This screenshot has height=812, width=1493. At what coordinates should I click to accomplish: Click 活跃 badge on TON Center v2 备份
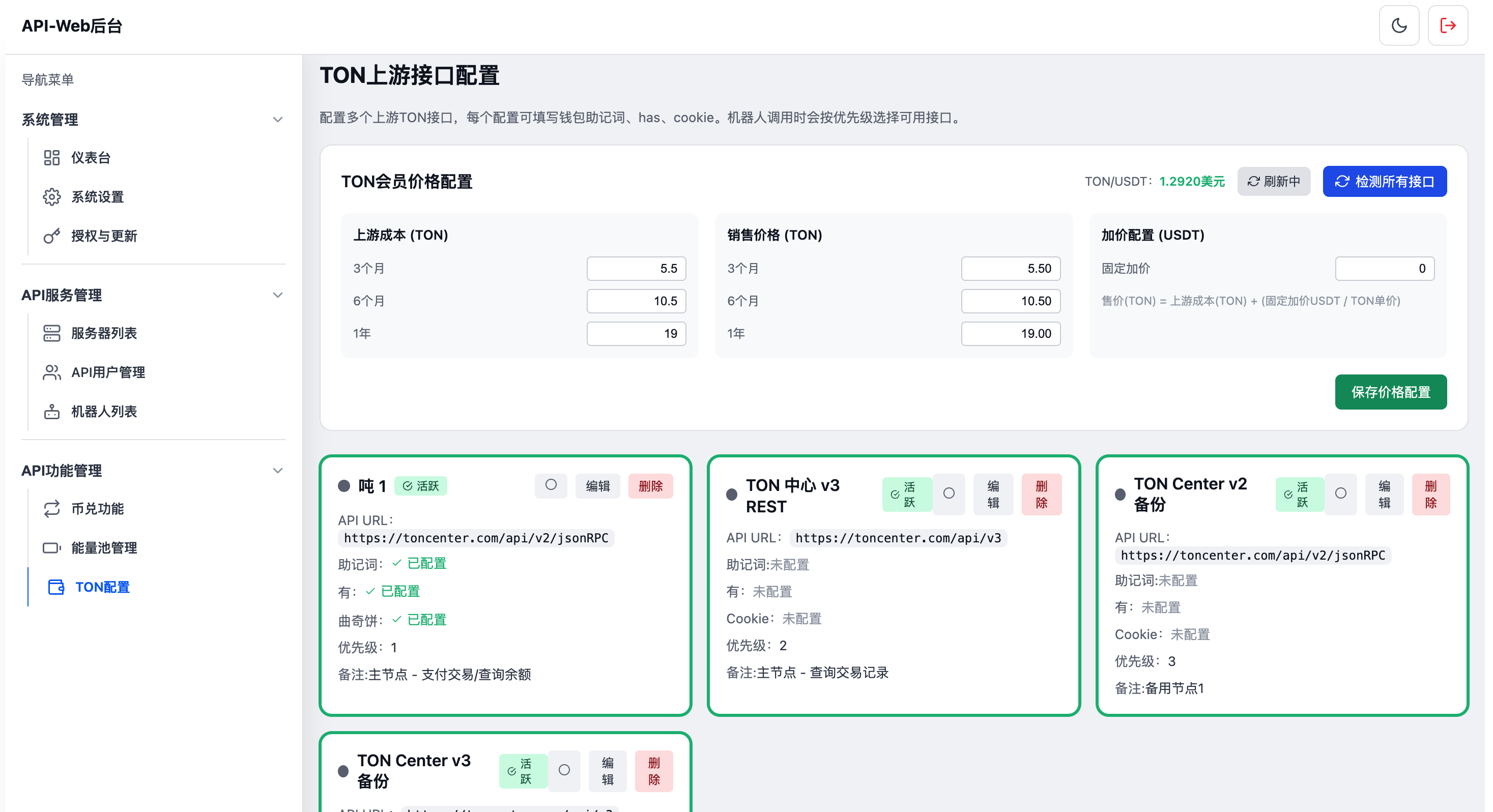point(1300,495)
